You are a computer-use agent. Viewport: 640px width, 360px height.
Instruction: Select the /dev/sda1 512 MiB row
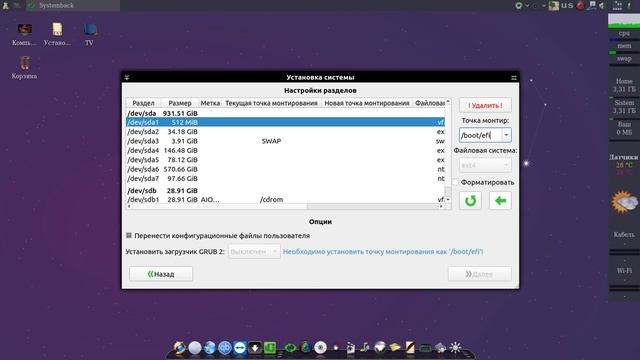(285, 122)
